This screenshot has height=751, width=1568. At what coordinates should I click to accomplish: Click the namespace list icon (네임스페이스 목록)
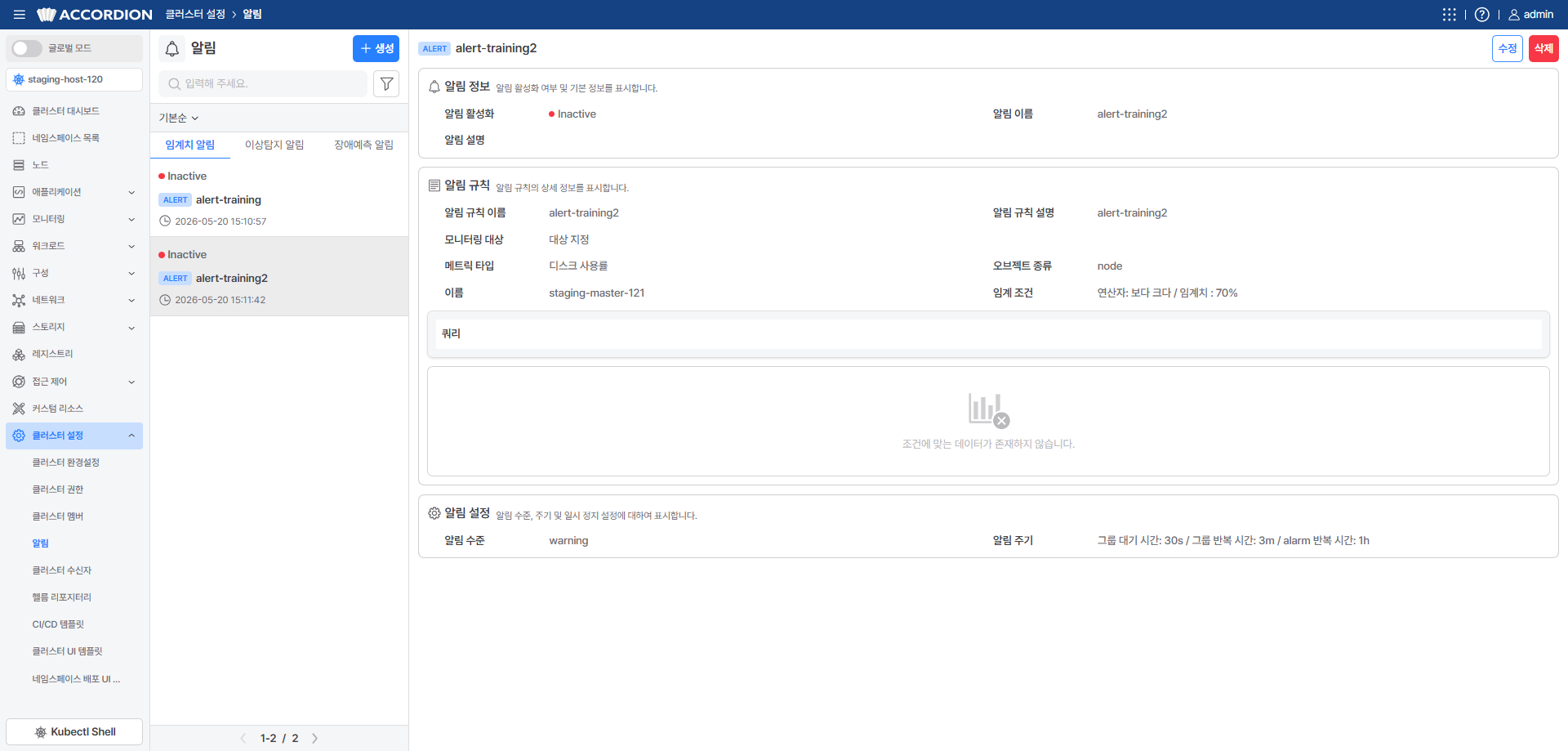[x=19, y=138]
